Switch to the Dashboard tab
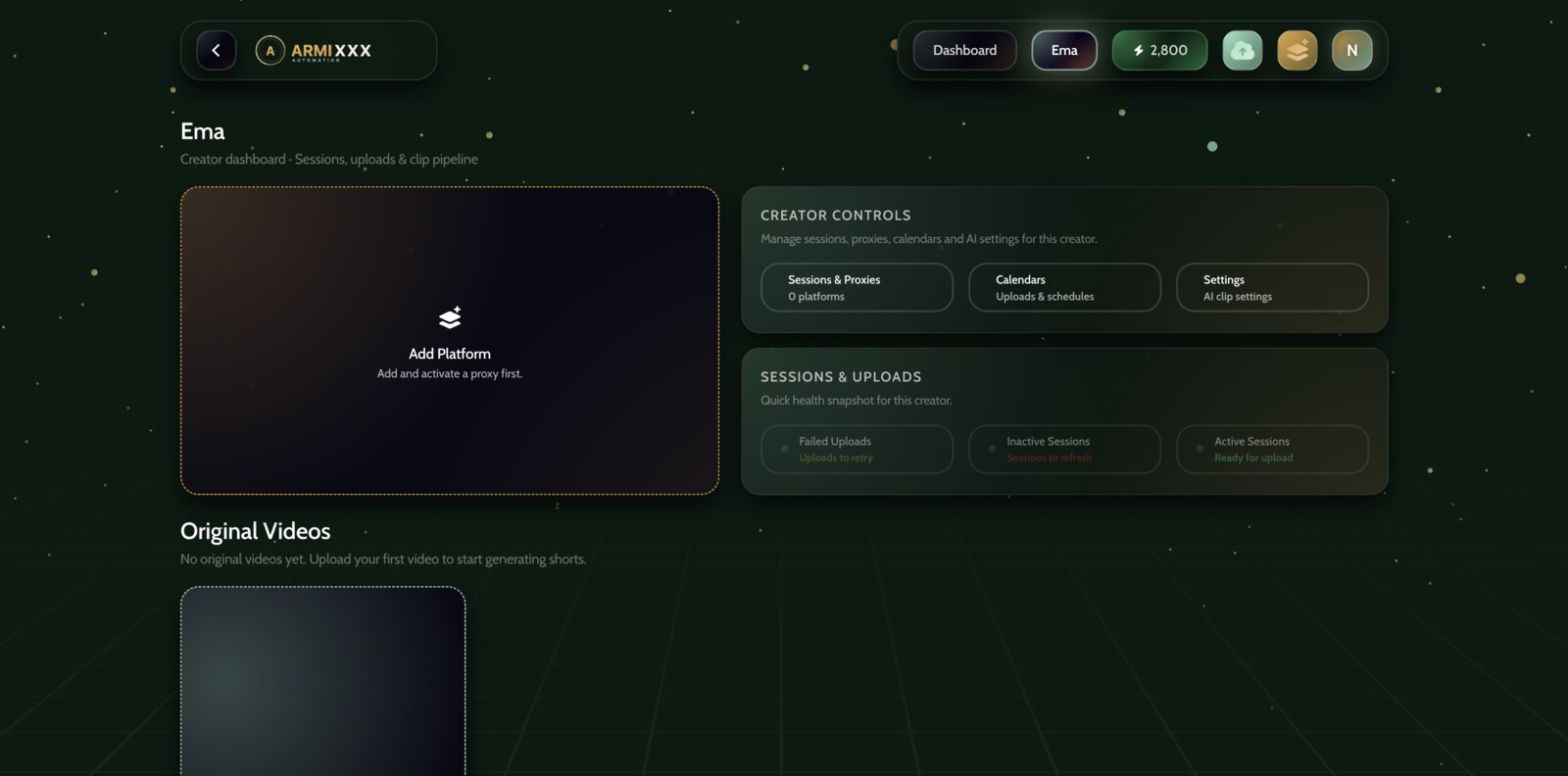Image resolution: width=1568 pixels, height=776 pixels. point(964,50)
